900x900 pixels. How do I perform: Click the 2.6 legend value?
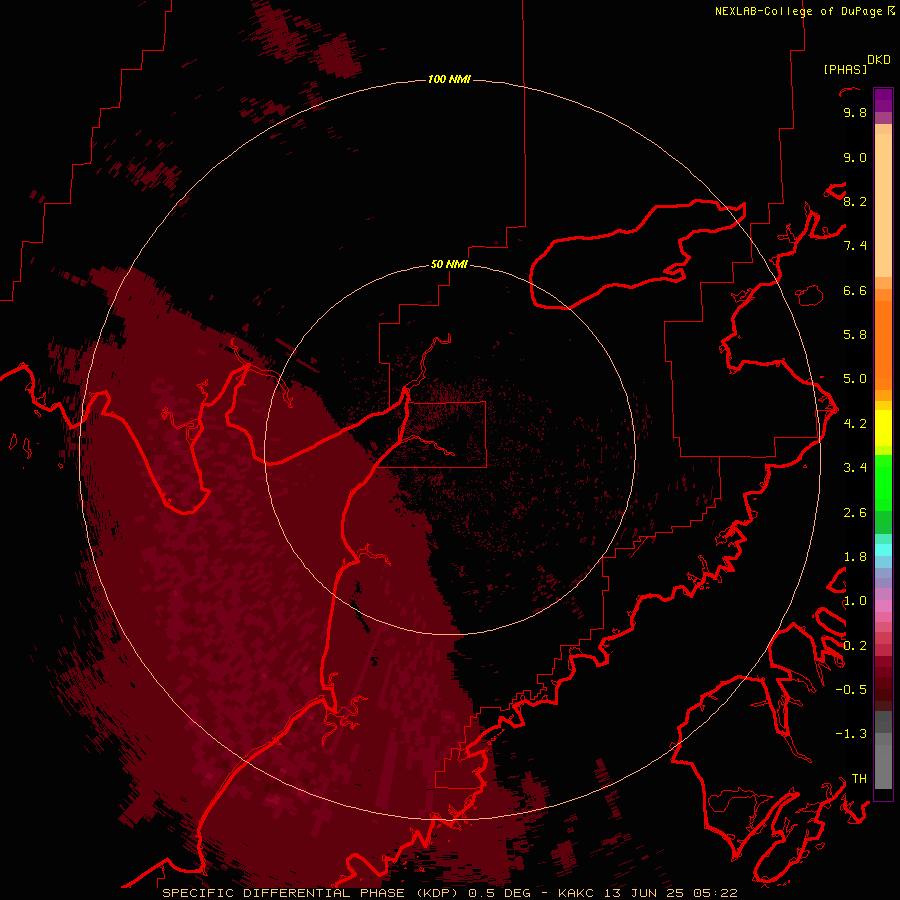(855, 512)
